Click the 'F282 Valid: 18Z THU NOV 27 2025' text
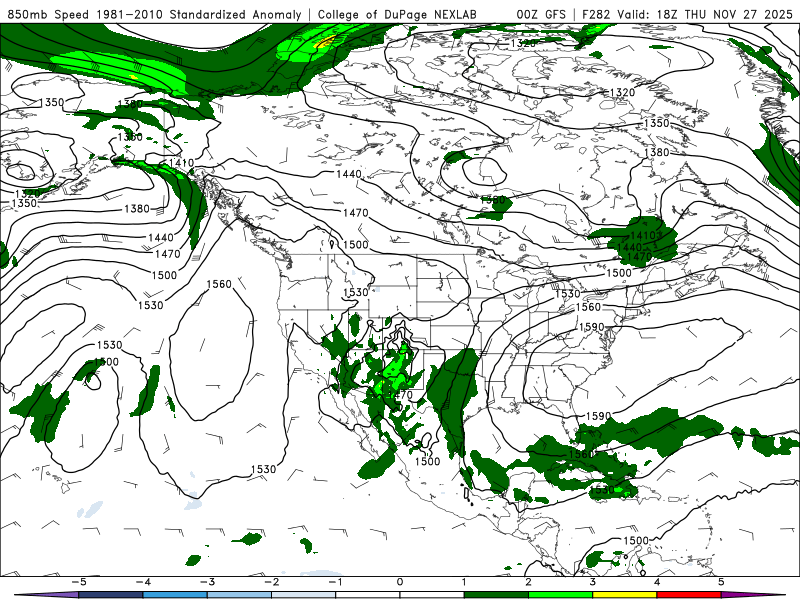 tap(687, 14)
